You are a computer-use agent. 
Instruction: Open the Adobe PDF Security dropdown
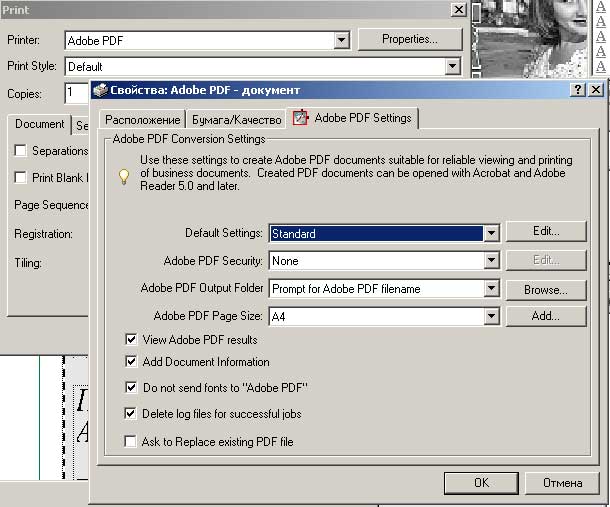(491, 260)
